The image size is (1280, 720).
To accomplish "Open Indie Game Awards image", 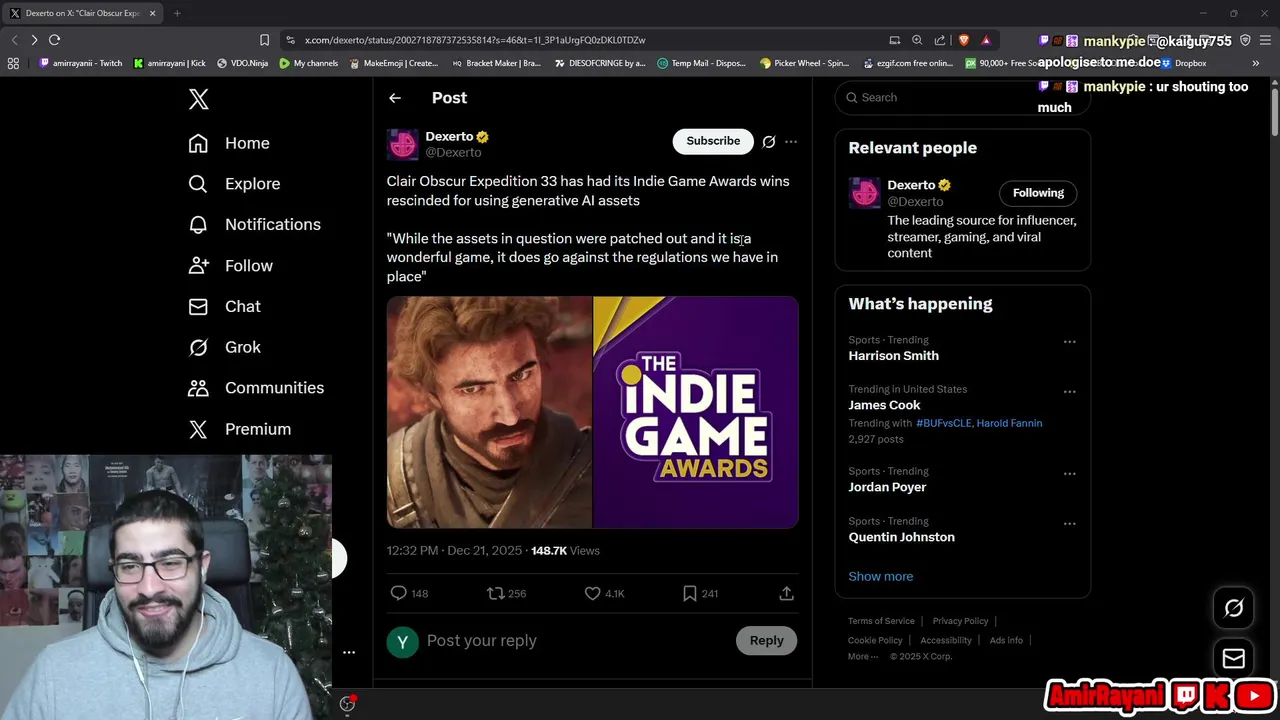I will (x=696, y=412).
